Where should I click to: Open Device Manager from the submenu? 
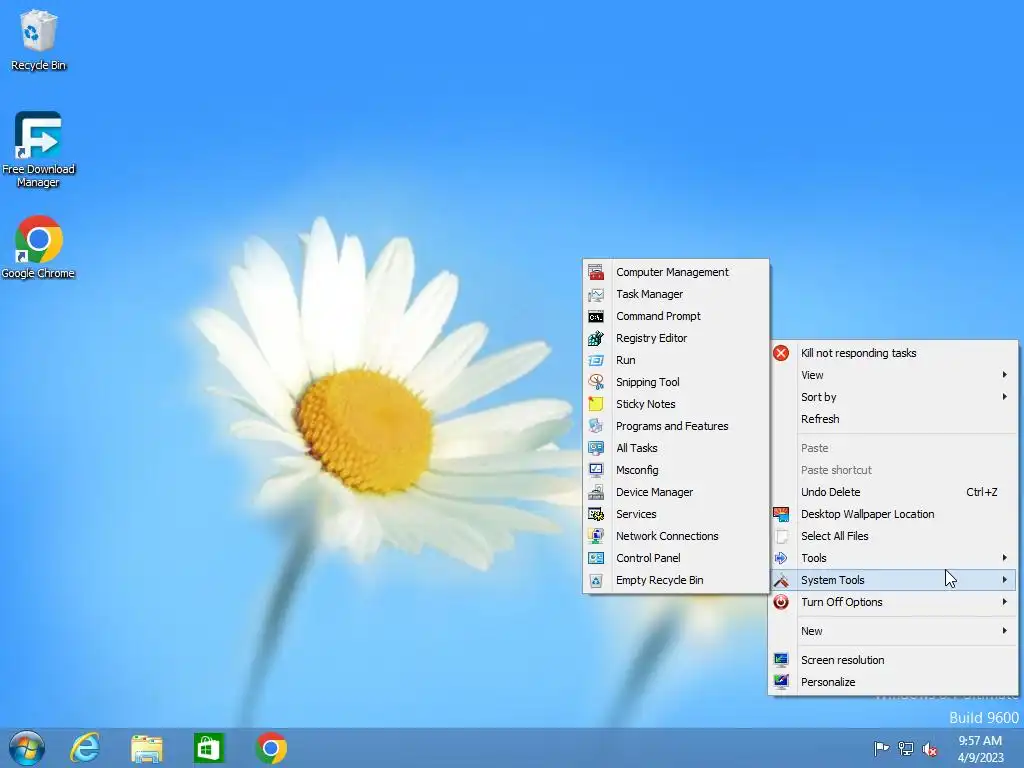[676, 492]
